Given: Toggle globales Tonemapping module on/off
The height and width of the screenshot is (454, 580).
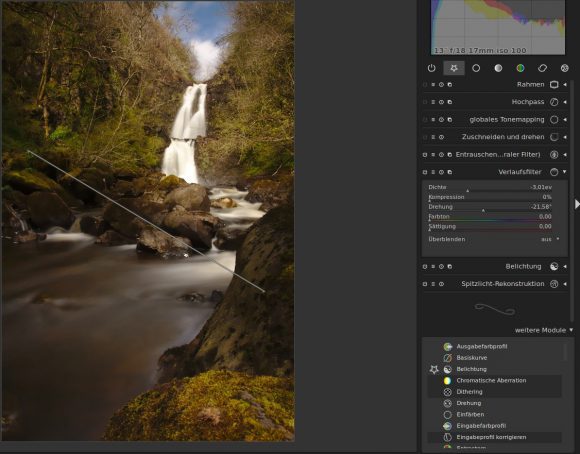Looking at the screenshot, I should tap(425, 120).
